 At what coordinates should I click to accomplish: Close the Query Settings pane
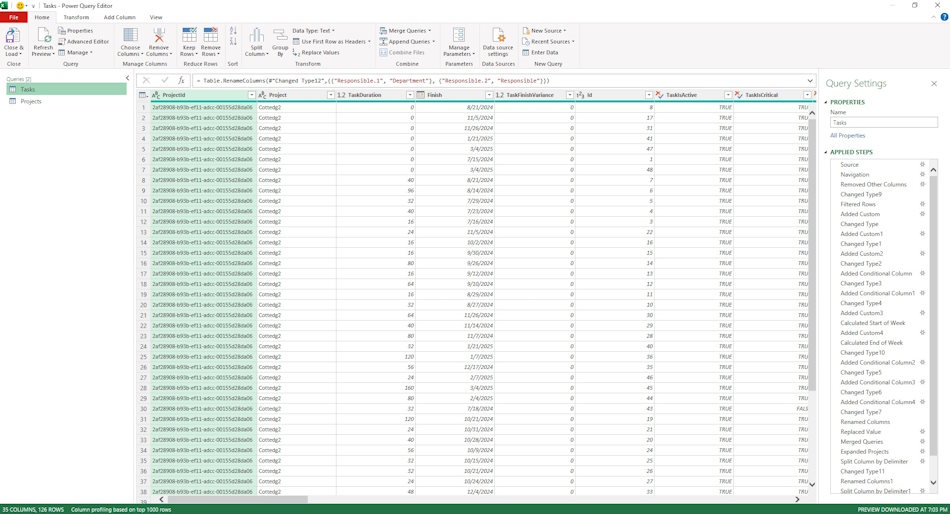(934, 83)
